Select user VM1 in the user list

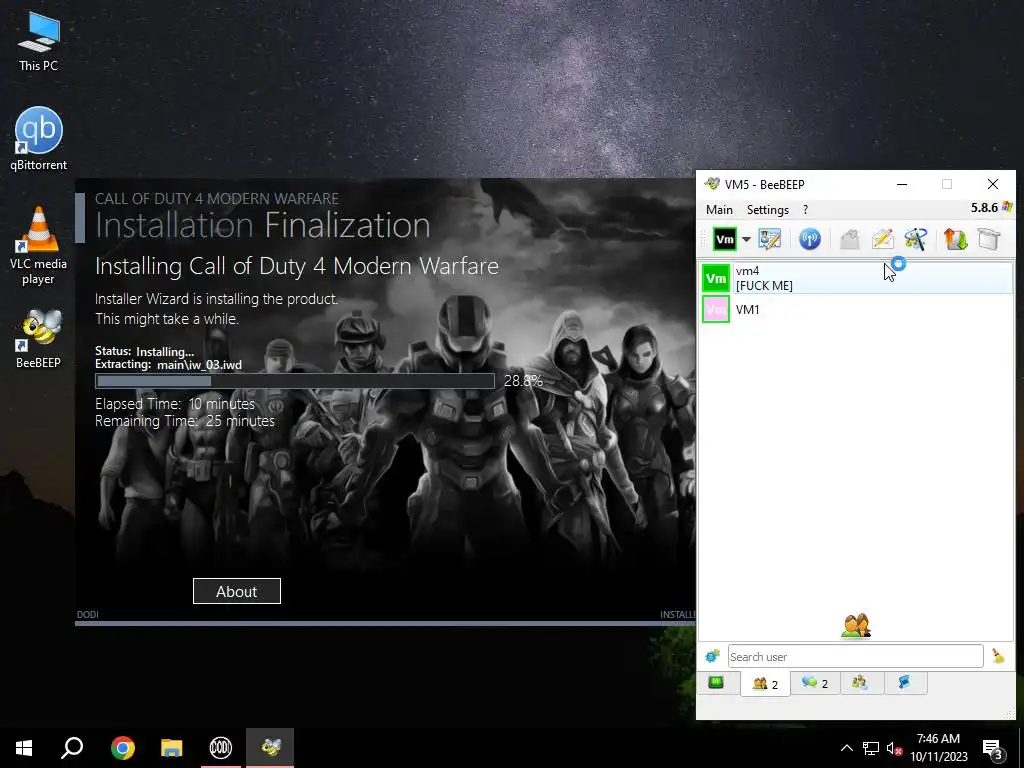pyautogui.click(x=856, y=309)
